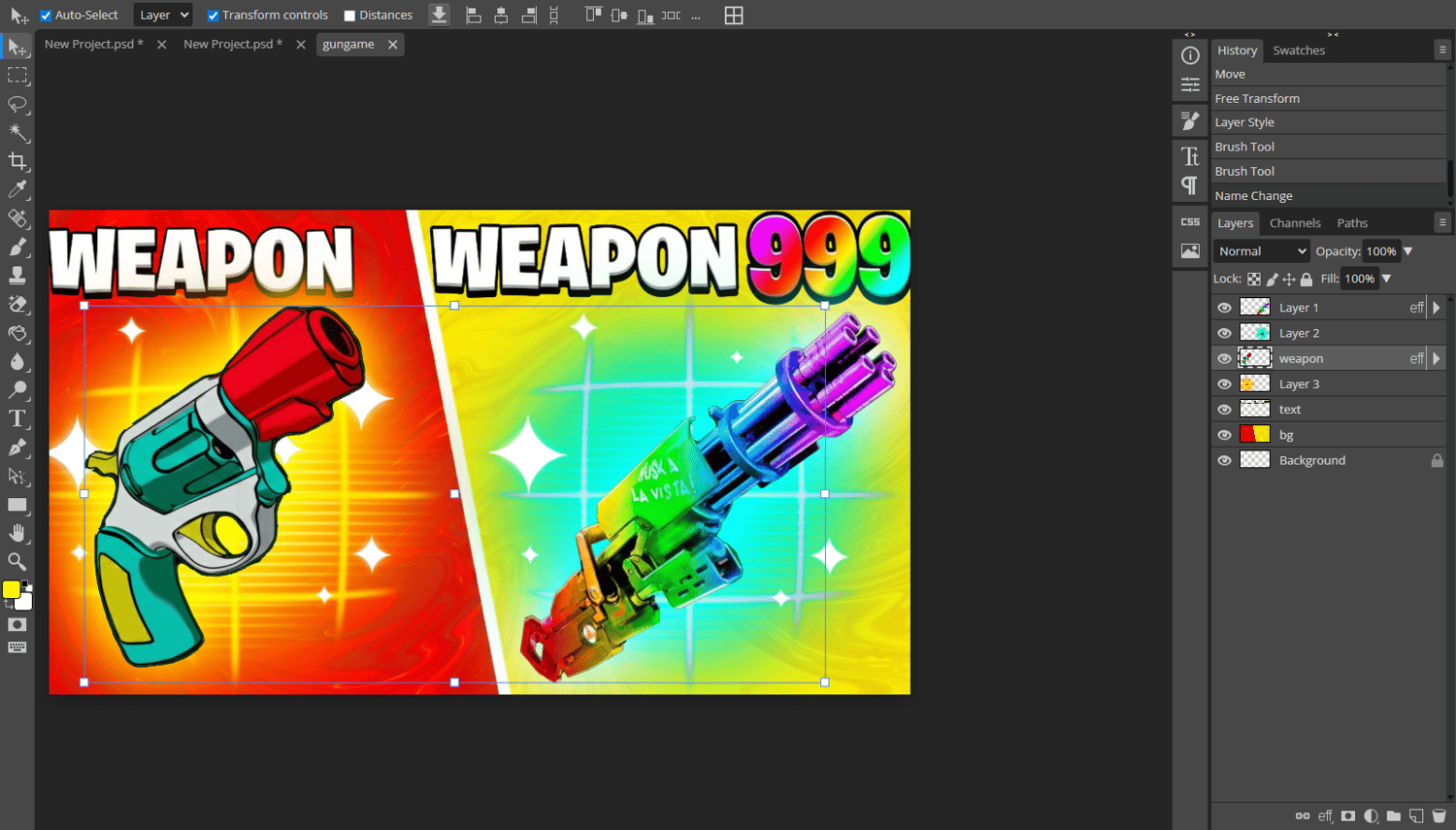Select the Blur tool
Screen dimensions: 1456x830
pyautogui.click(x=17, y=361)
